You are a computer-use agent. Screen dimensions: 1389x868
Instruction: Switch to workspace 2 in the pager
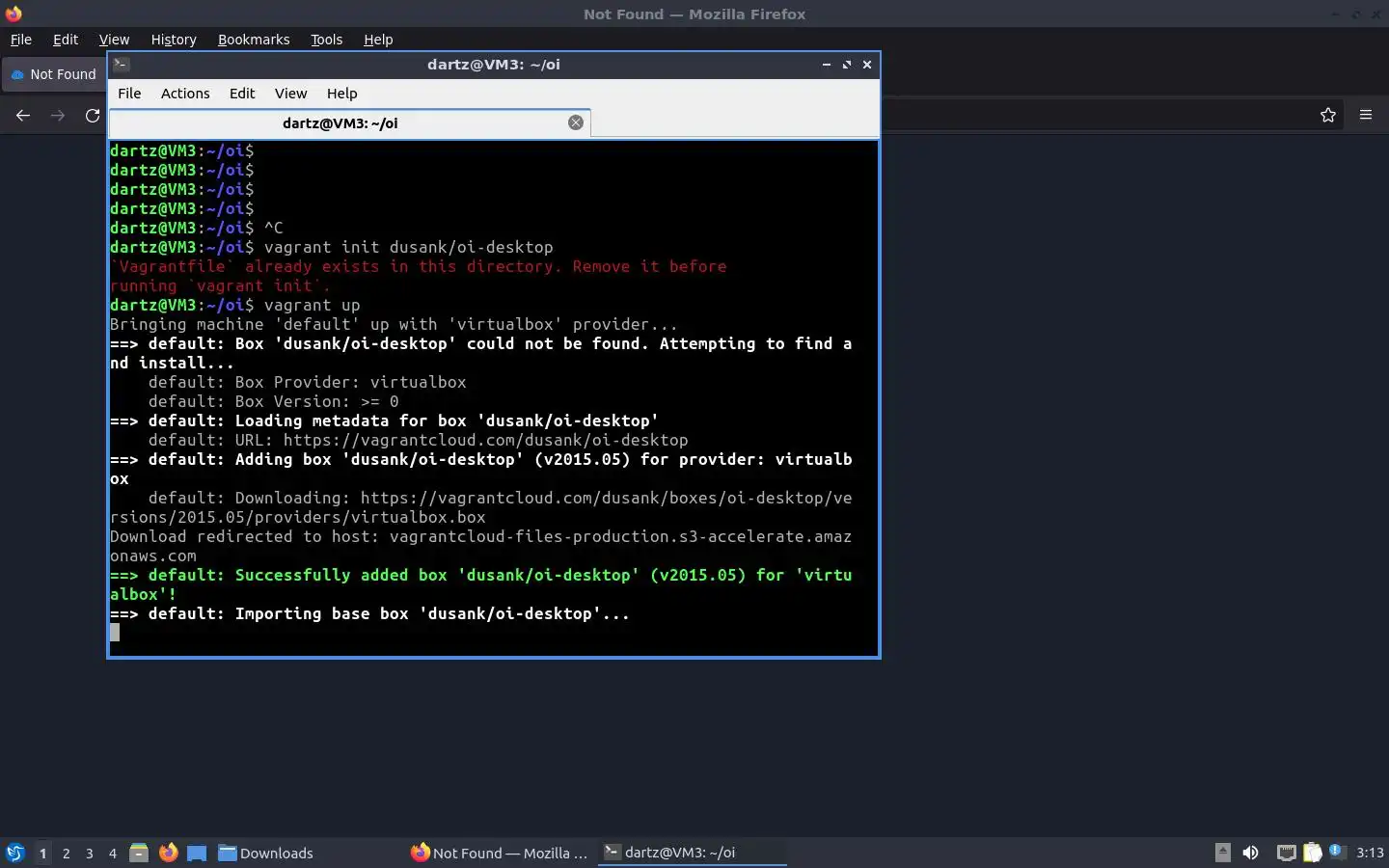(x=66, y=853)
